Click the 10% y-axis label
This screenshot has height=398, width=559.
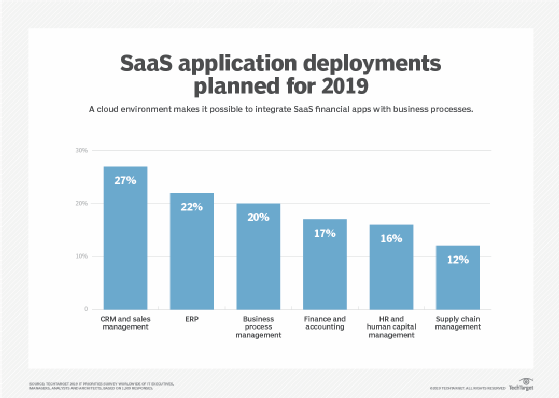pyautogui.click(x=82, y=256)
